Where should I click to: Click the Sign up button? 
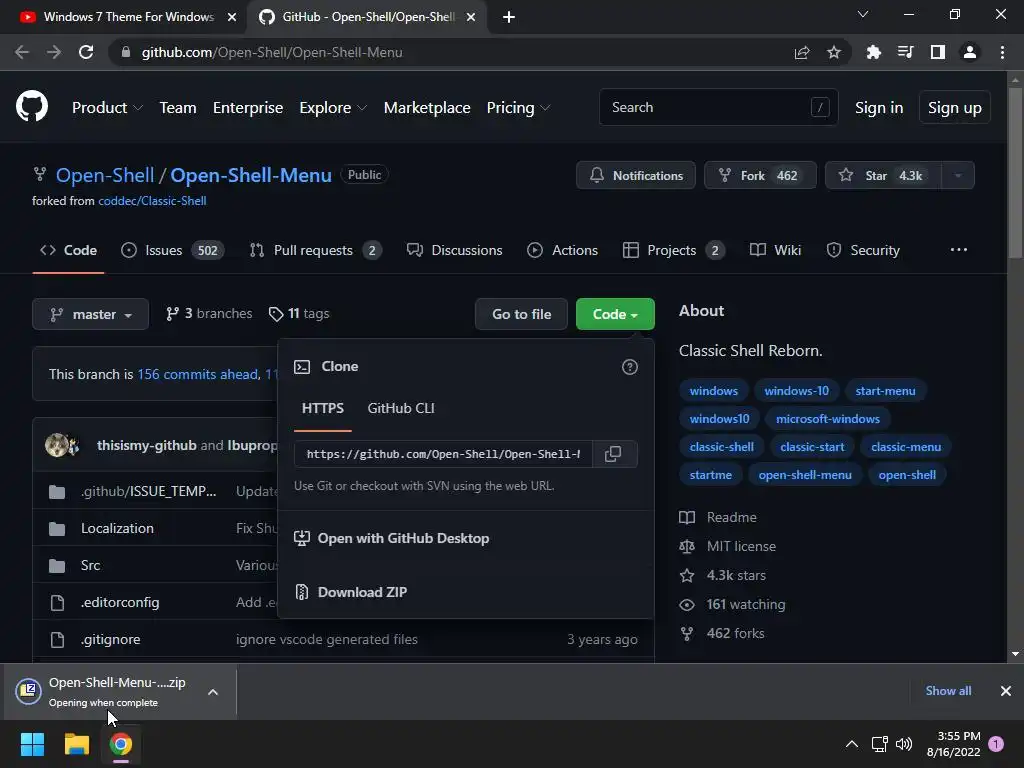[955, 107]
